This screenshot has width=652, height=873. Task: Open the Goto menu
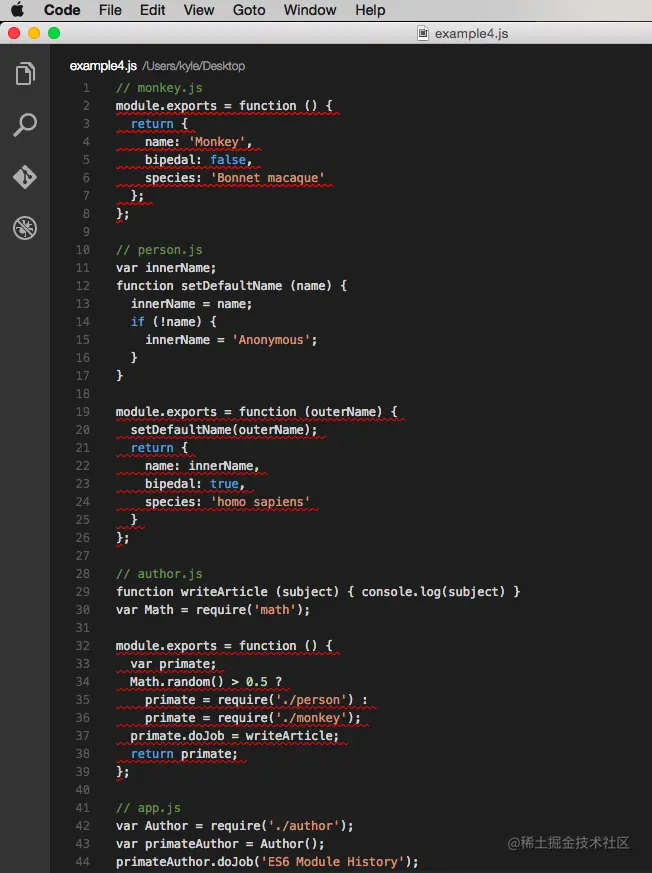coord(249,10)
